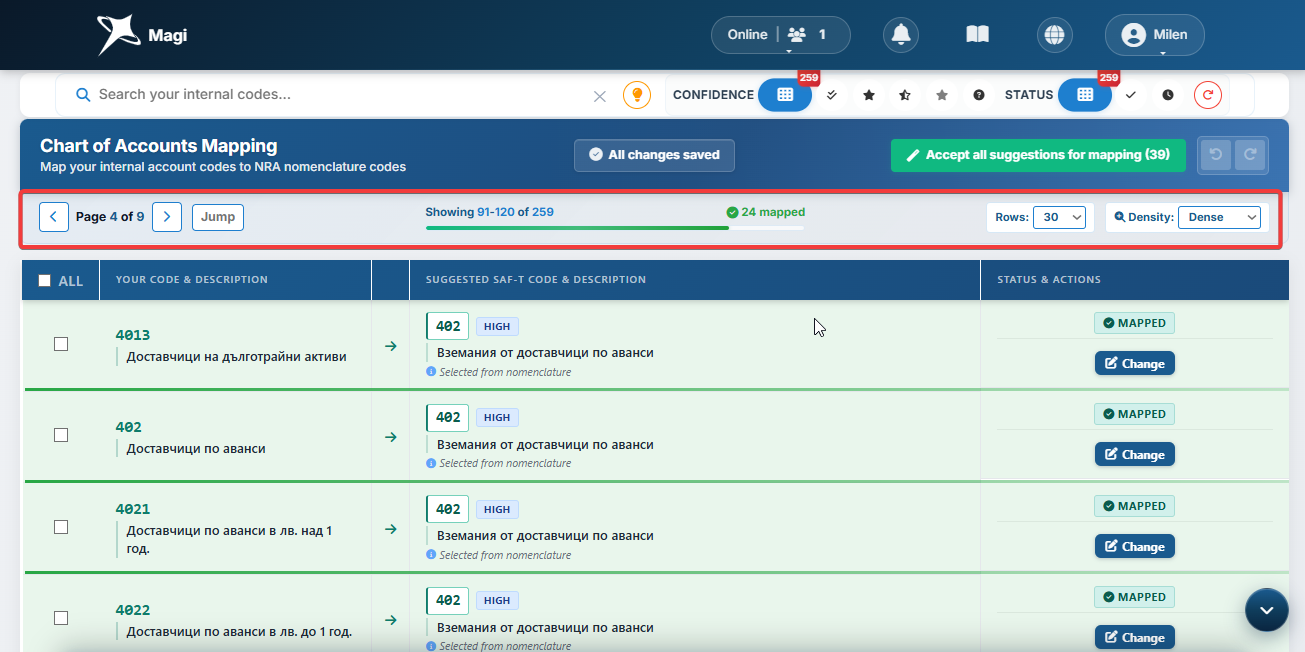Filter confidence by double checkmark

(832, 95)
